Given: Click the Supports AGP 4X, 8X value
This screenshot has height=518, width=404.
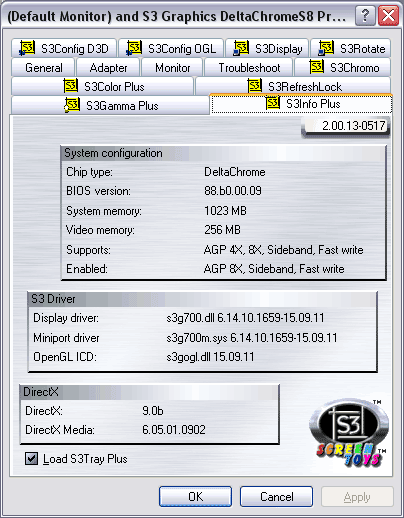Looking at the screenshot, I should pyautogui.click(x=283, y=250).
